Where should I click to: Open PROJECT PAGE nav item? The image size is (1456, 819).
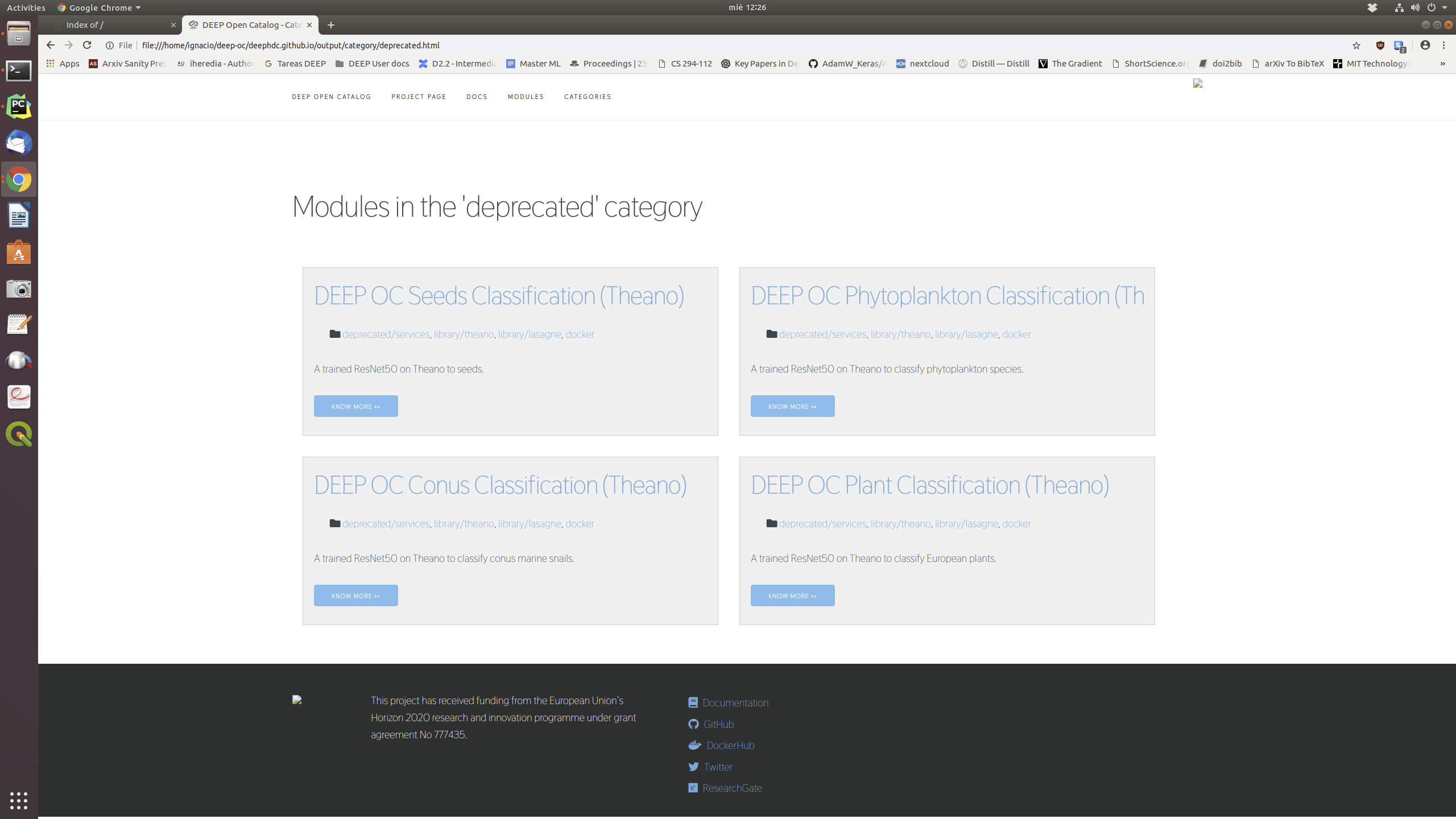pos(419,97)
